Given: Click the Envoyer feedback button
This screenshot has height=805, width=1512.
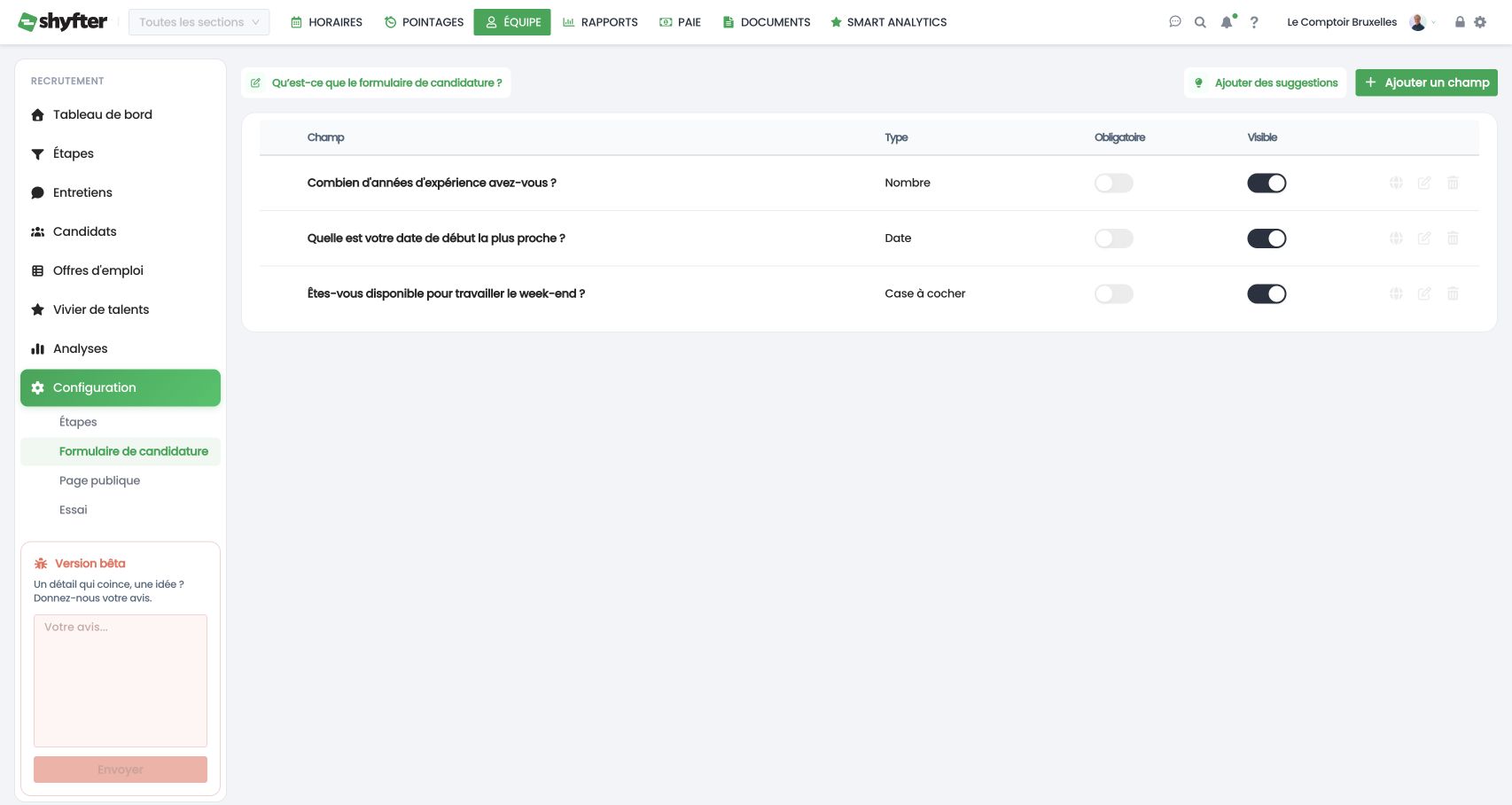Looking at the screenshot, I should tap(121, 770).
